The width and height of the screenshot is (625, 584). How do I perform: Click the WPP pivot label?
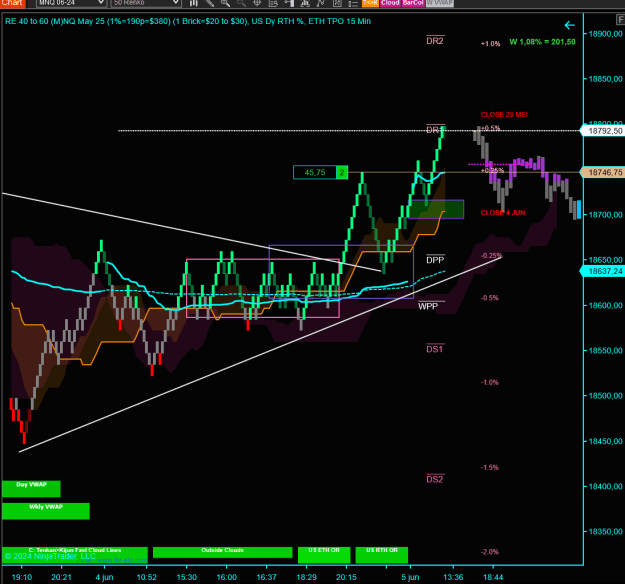(428, 306)
